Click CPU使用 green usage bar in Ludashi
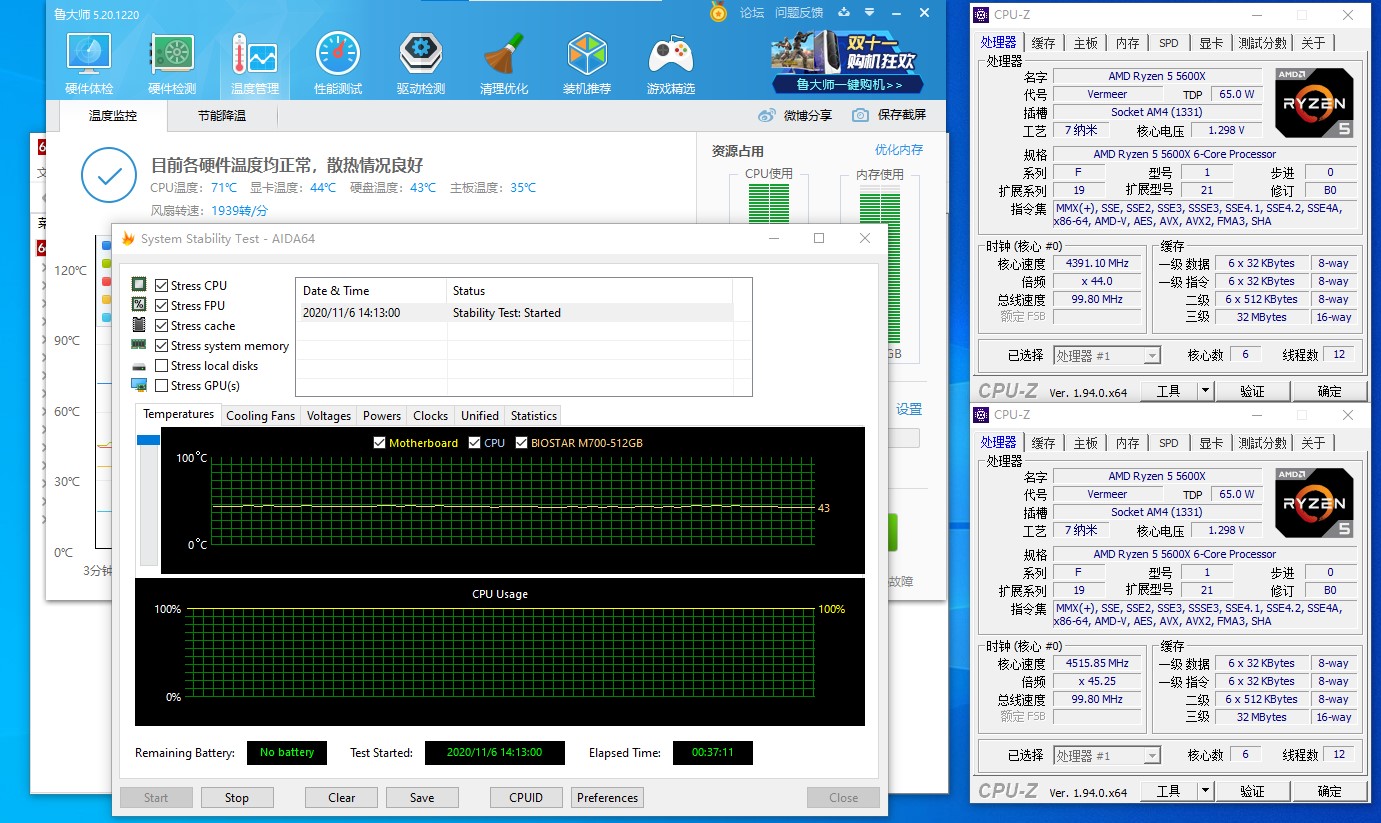The width and height of the screenshot is (1381, 823). click(768, 206)
